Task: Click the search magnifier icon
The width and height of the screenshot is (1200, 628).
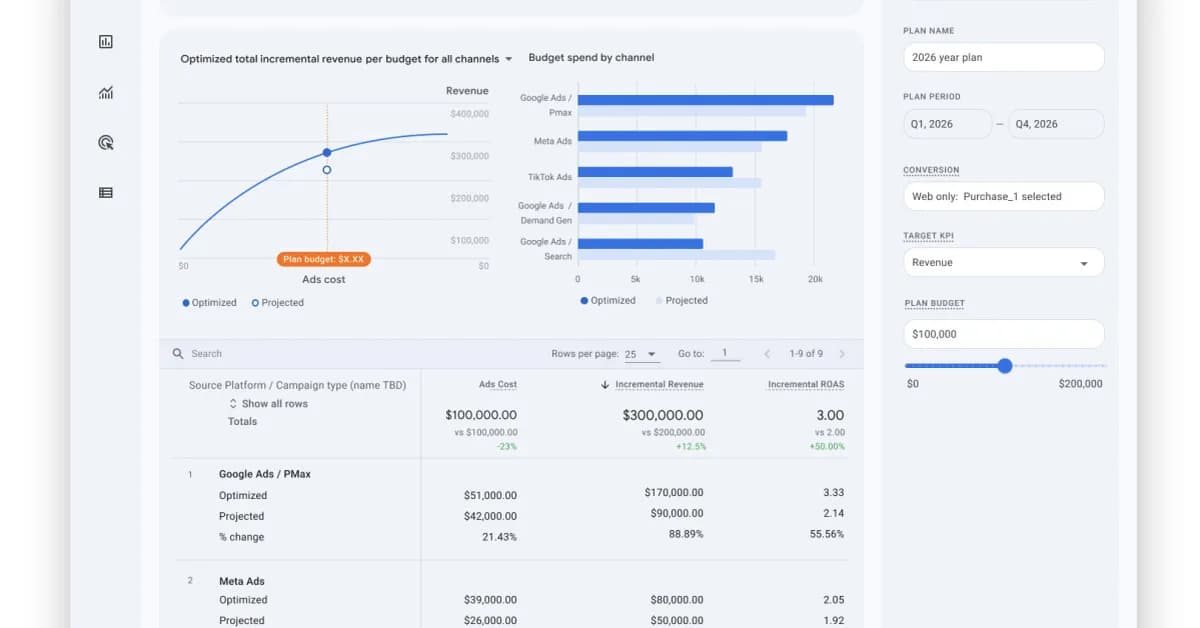Action: tap(178, 354)
